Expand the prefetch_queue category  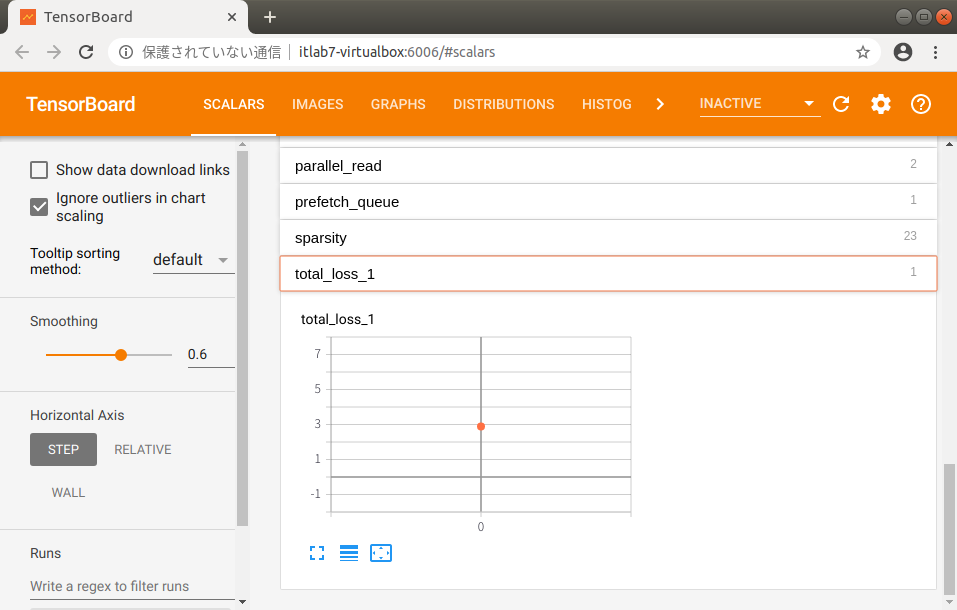[x=608, y=202]
